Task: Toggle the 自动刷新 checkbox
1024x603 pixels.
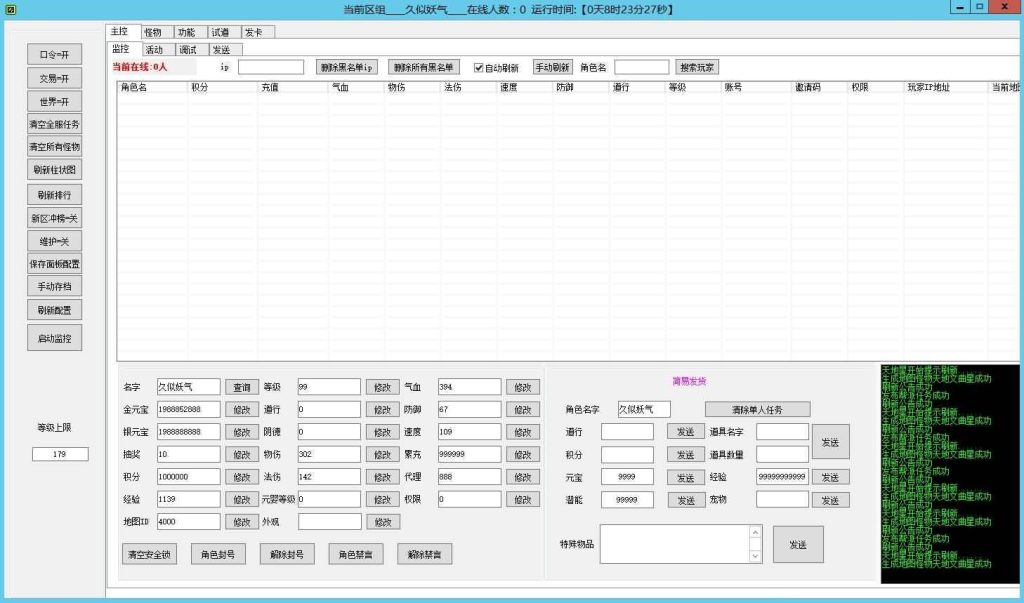Action: click(479, 68)
